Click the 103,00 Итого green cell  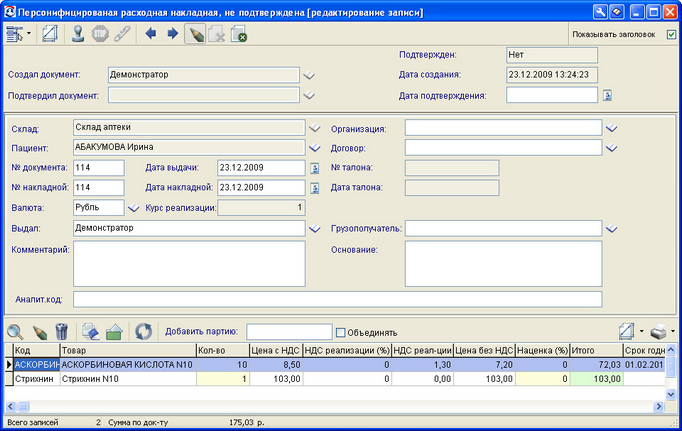coord(596,379)
